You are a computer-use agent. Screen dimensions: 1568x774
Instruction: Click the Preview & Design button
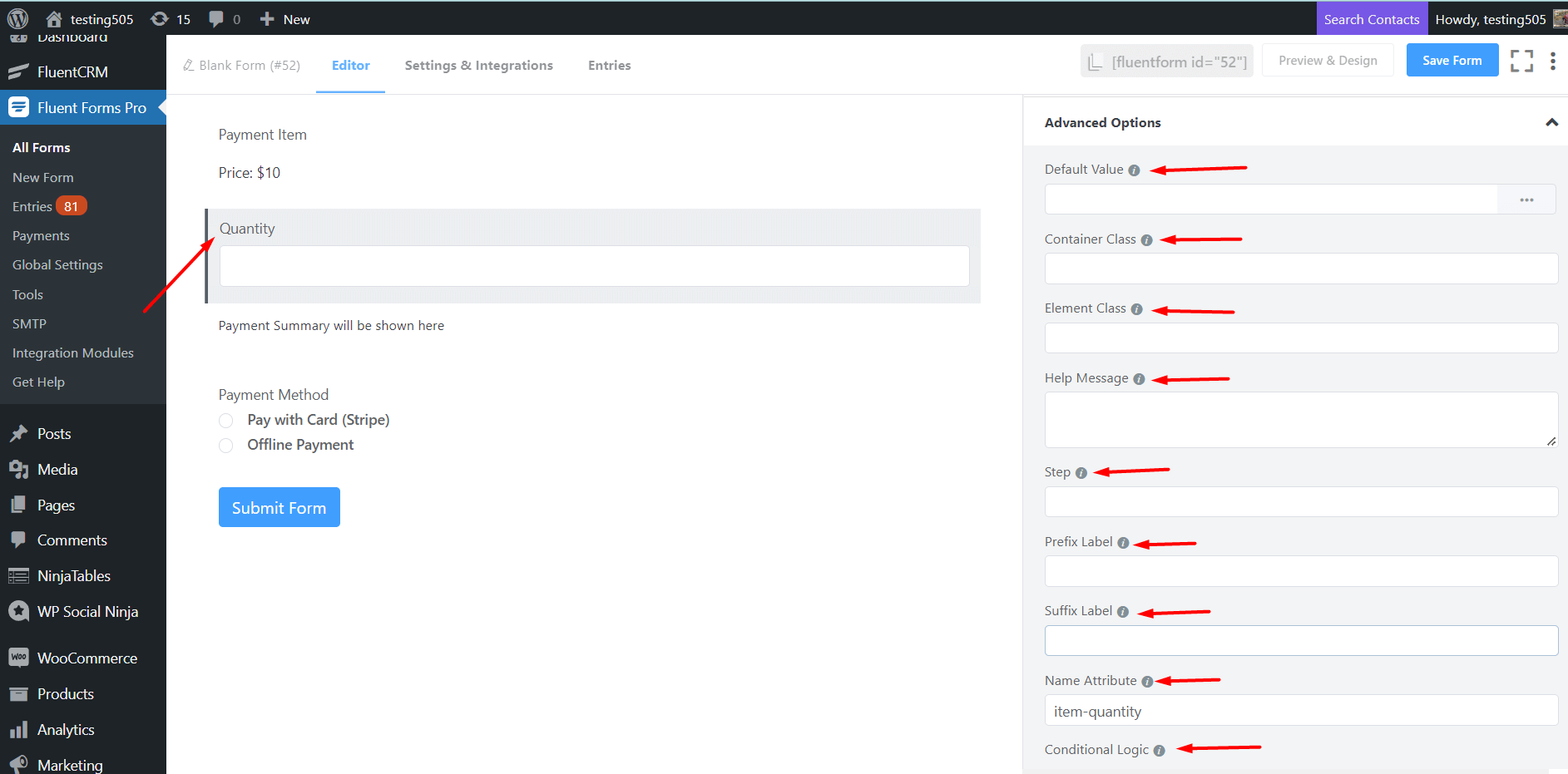point(1328,61)
